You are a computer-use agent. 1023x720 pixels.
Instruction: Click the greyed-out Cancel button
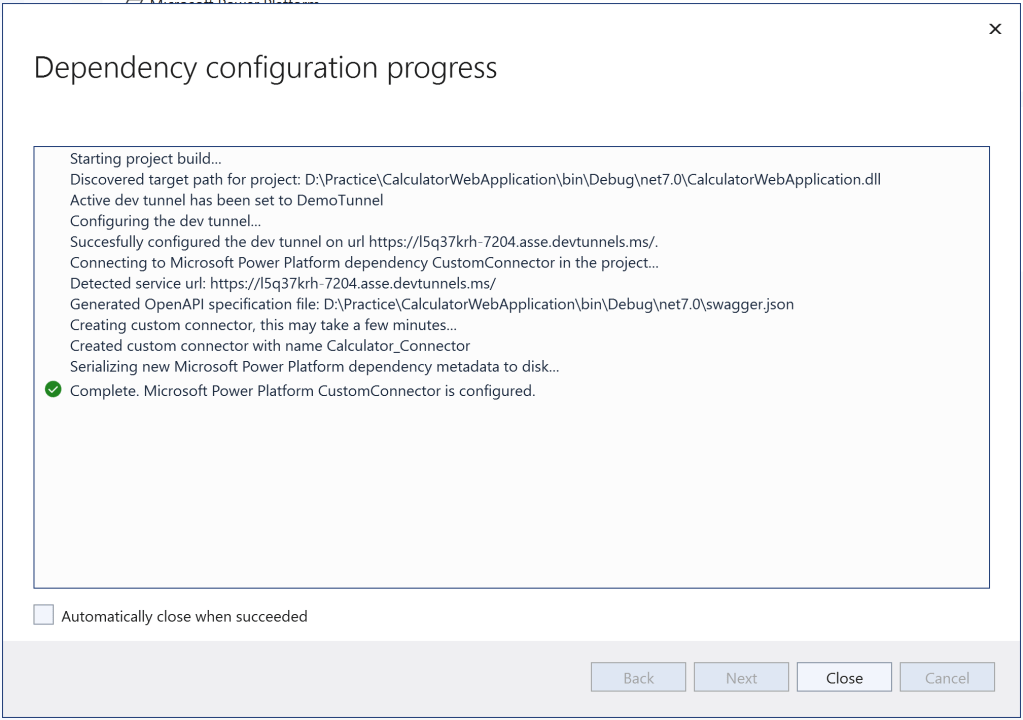point(947,678)
